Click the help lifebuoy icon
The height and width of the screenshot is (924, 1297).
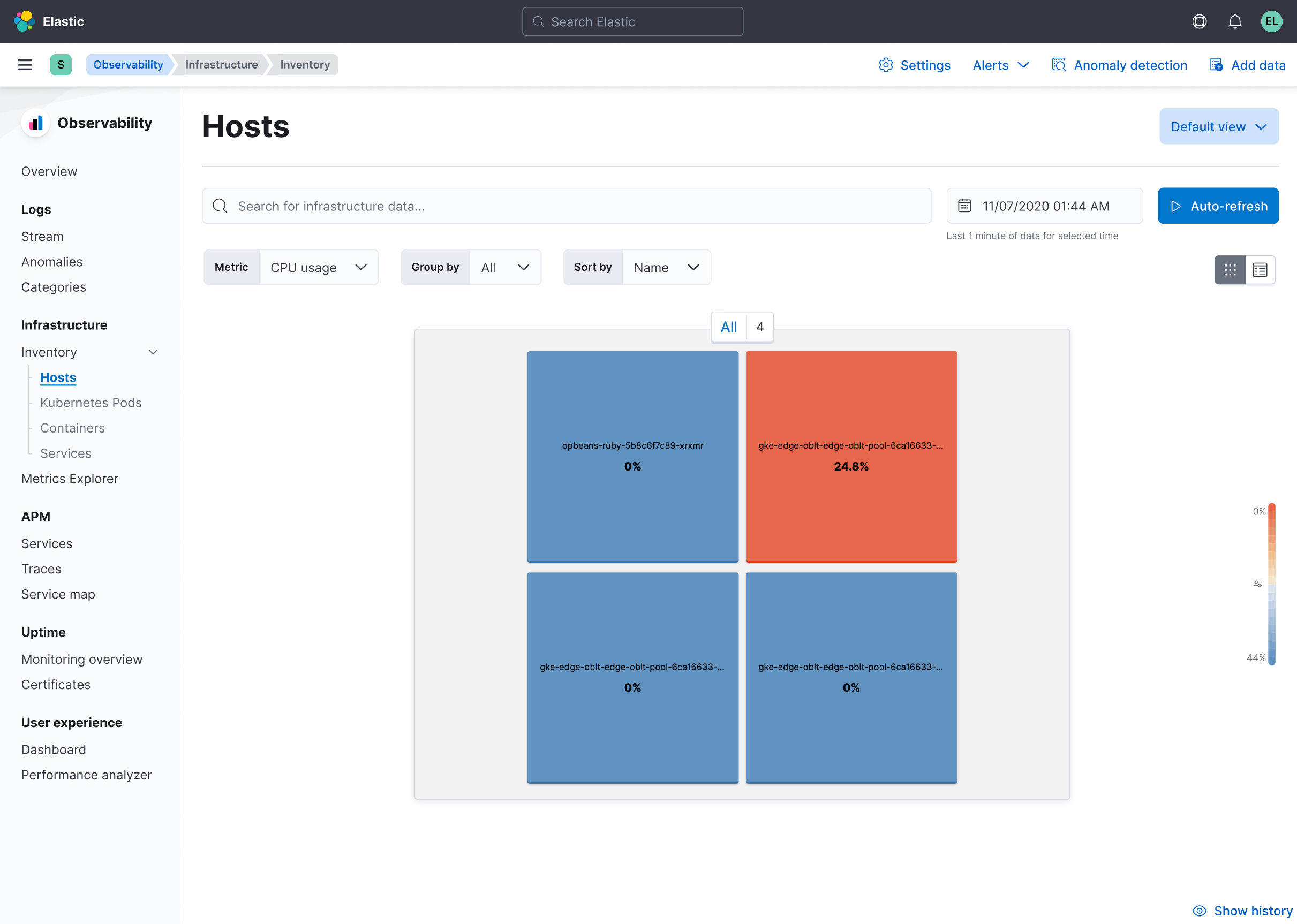pyautogui.click(x=1198, y=21)
